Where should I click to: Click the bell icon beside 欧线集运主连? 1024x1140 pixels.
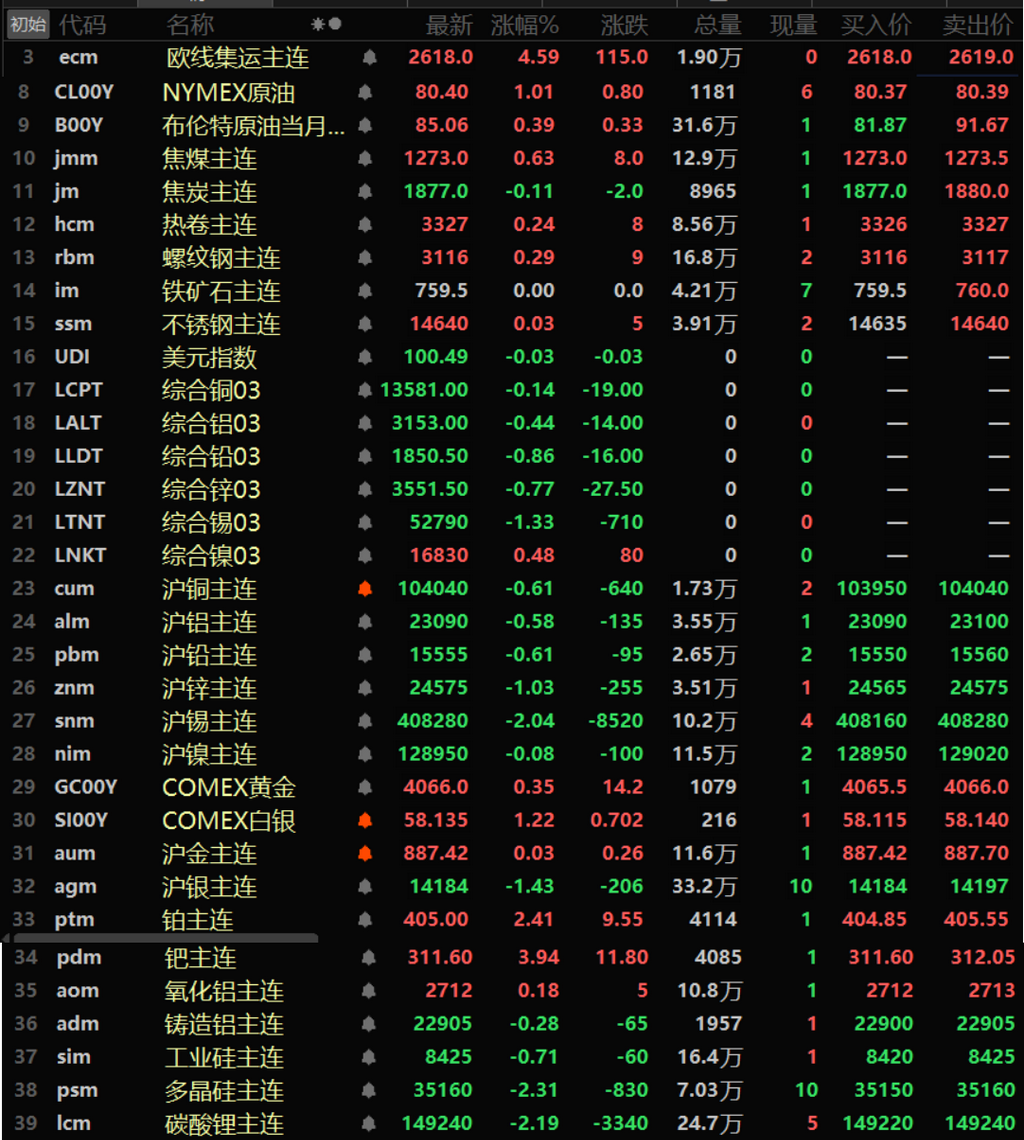click(x=369, y=57)
